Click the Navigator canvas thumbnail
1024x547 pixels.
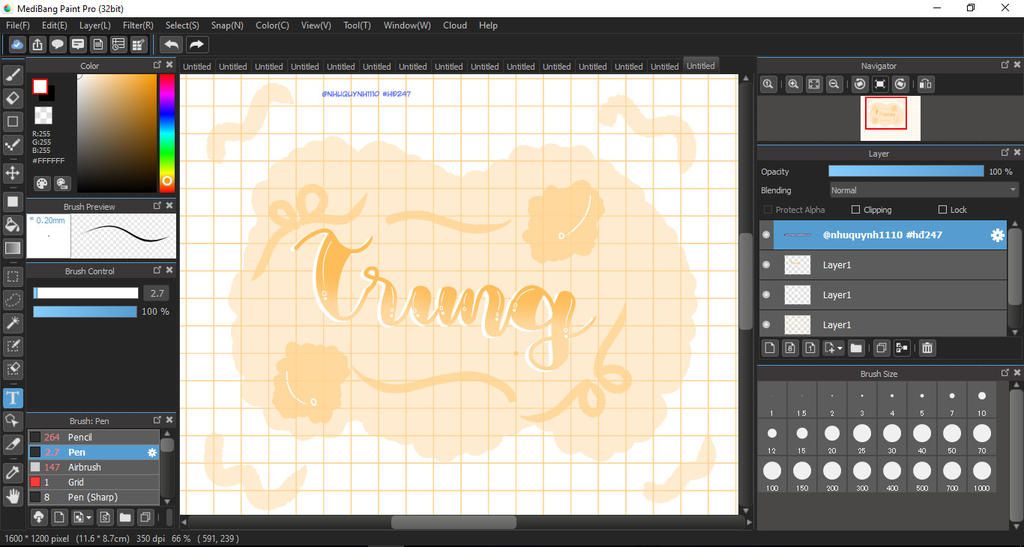point(890,118)
